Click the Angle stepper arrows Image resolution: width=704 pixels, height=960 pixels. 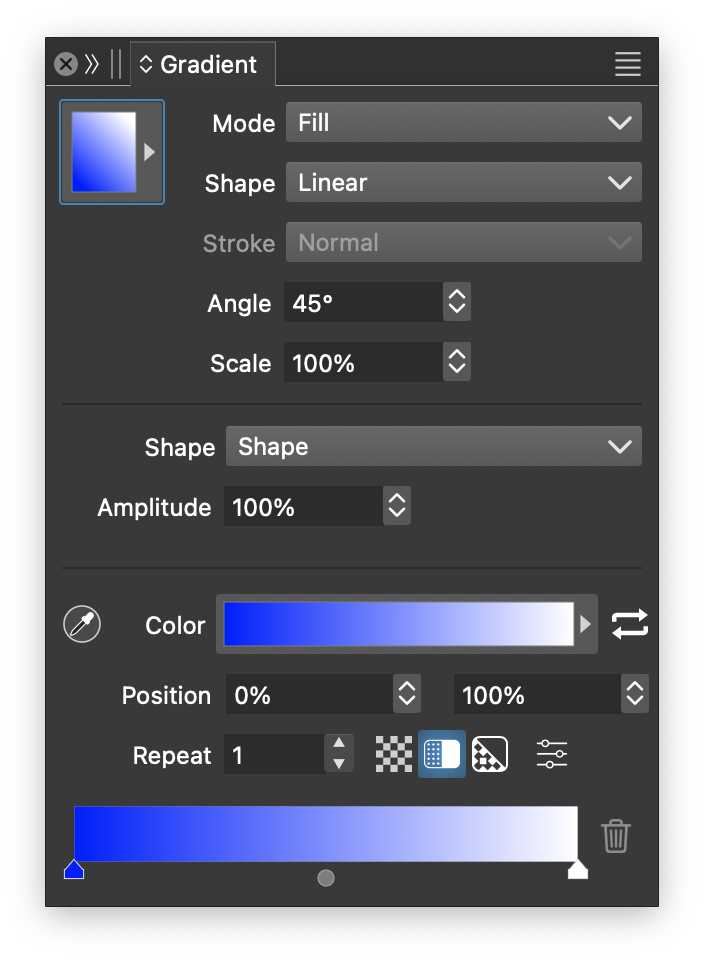457,303
